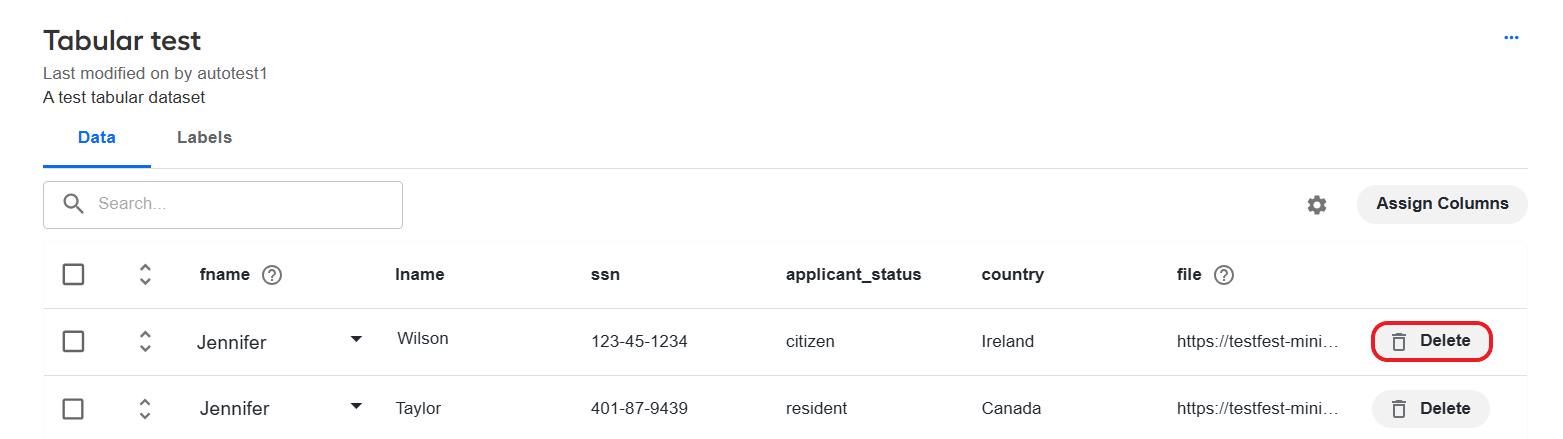The height and width of the screenshot is (439, 1563).
Task: Click the fname column help icon
Action: coord(271,275)
